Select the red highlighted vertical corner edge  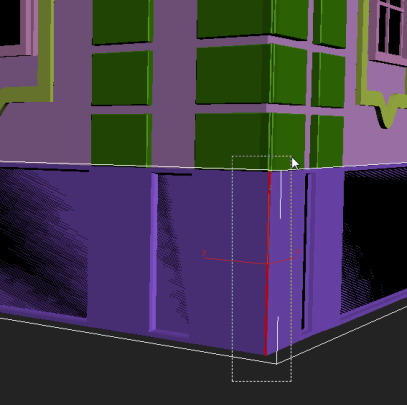pyautogui.click(x=267, y=263)
